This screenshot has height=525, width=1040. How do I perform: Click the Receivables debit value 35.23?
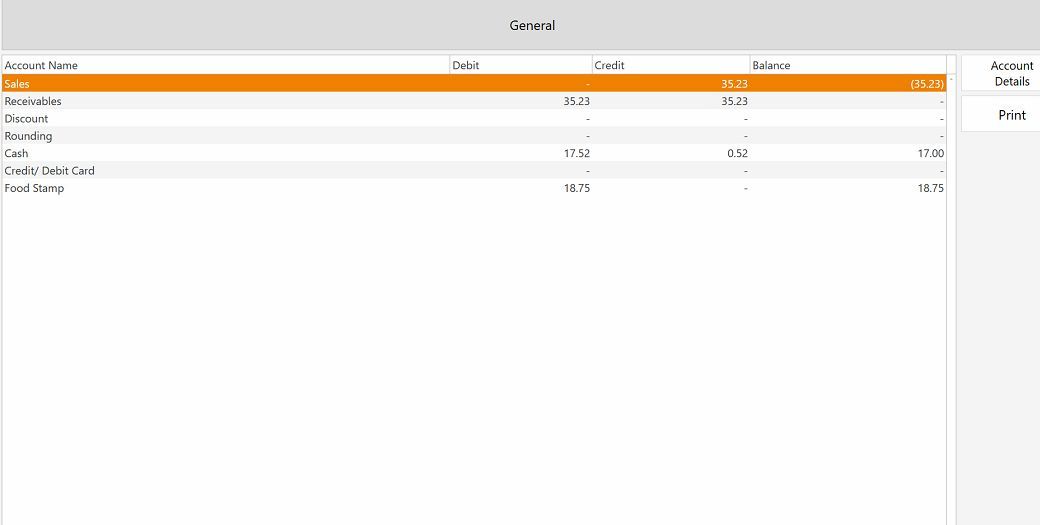pos(576,101)
